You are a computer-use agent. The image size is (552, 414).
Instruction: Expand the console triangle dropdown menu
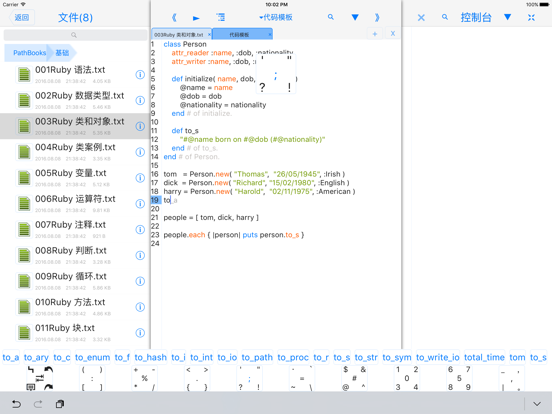pyautogui.click(x=507, y=17)
